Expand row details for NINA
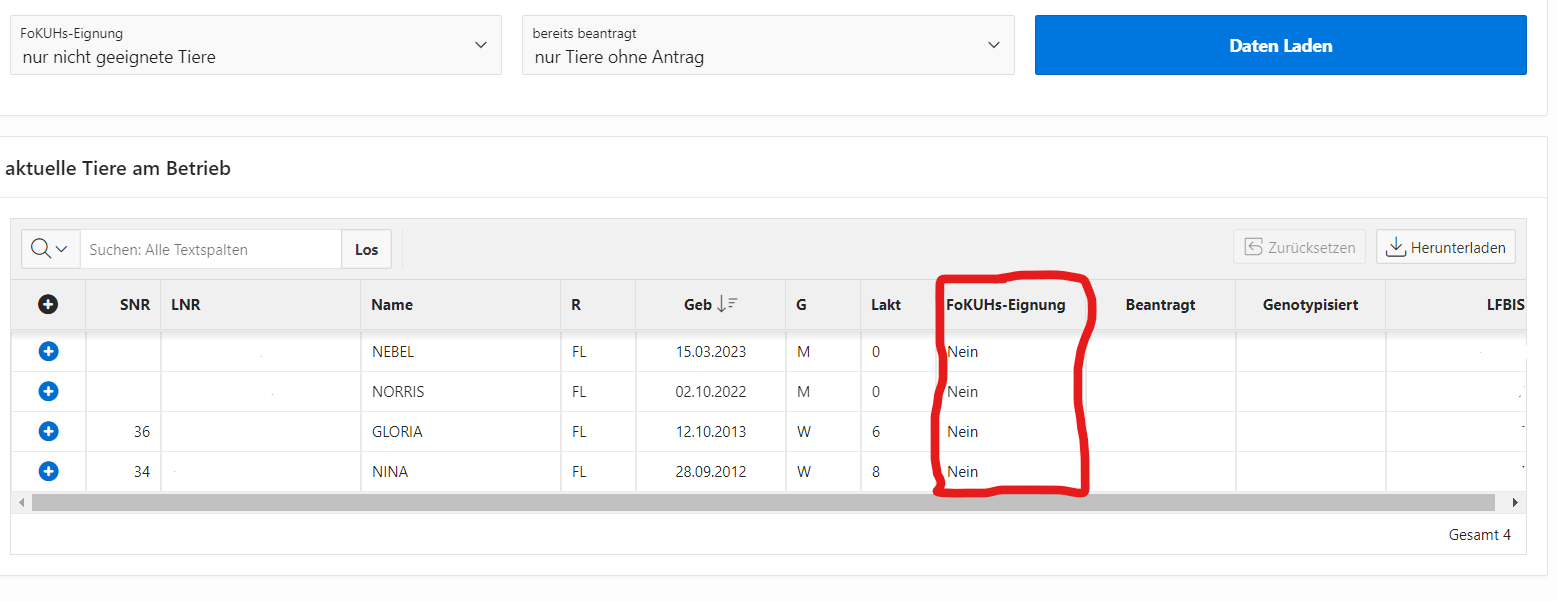1557x601 pixels. (48, 471)
